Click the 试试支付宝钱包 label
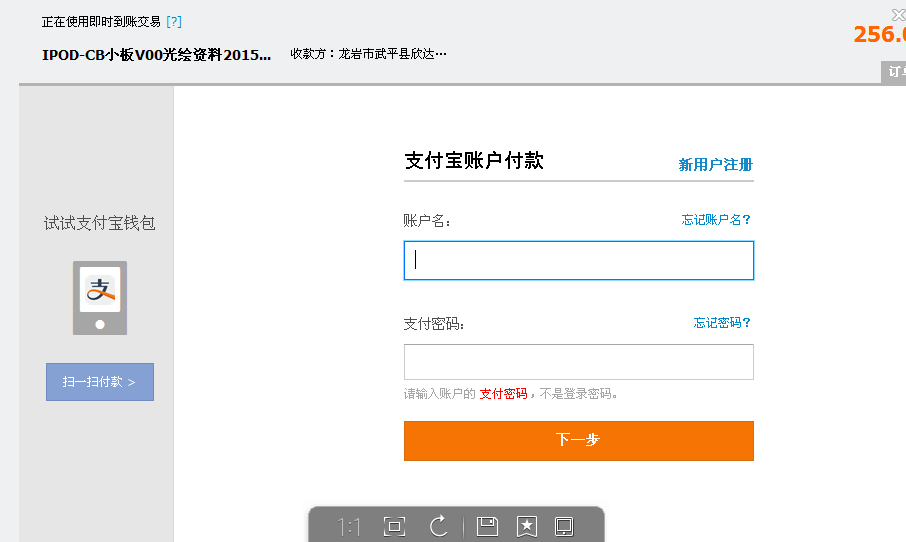 coord(99,223)
